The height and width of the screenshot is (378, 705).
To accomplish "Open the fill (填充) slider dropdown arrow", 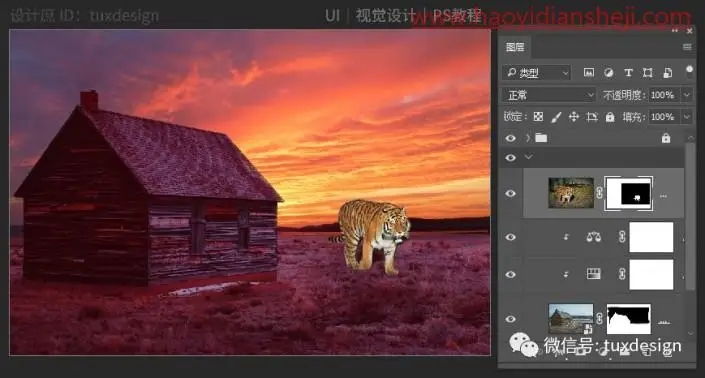I will pos(687,117).
